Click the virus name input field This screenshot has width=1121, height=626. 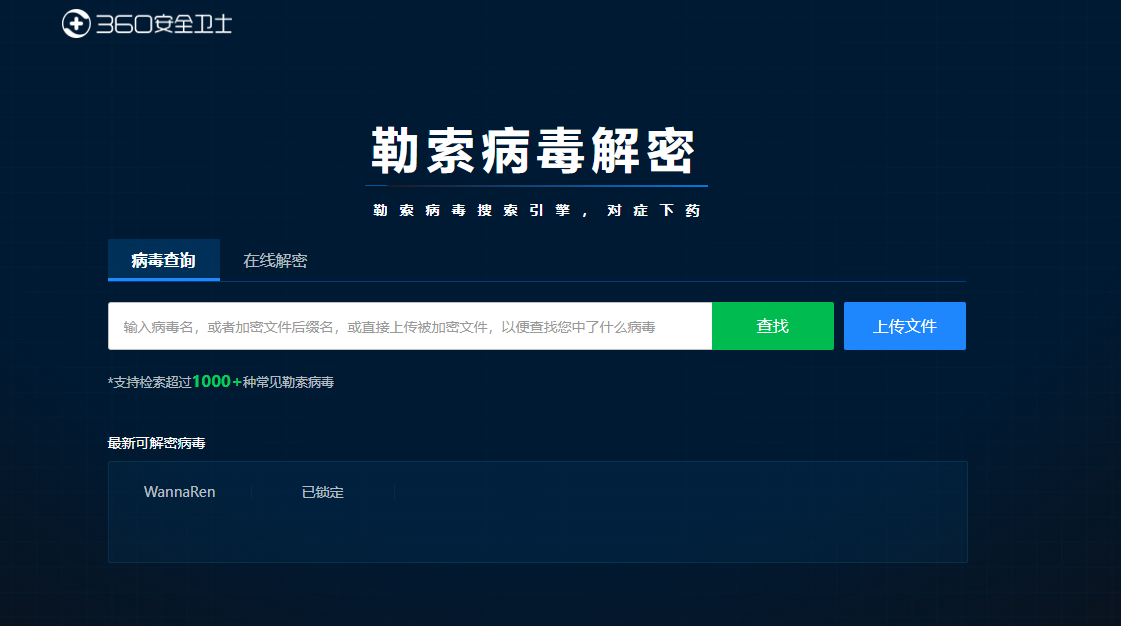(409, 325)
